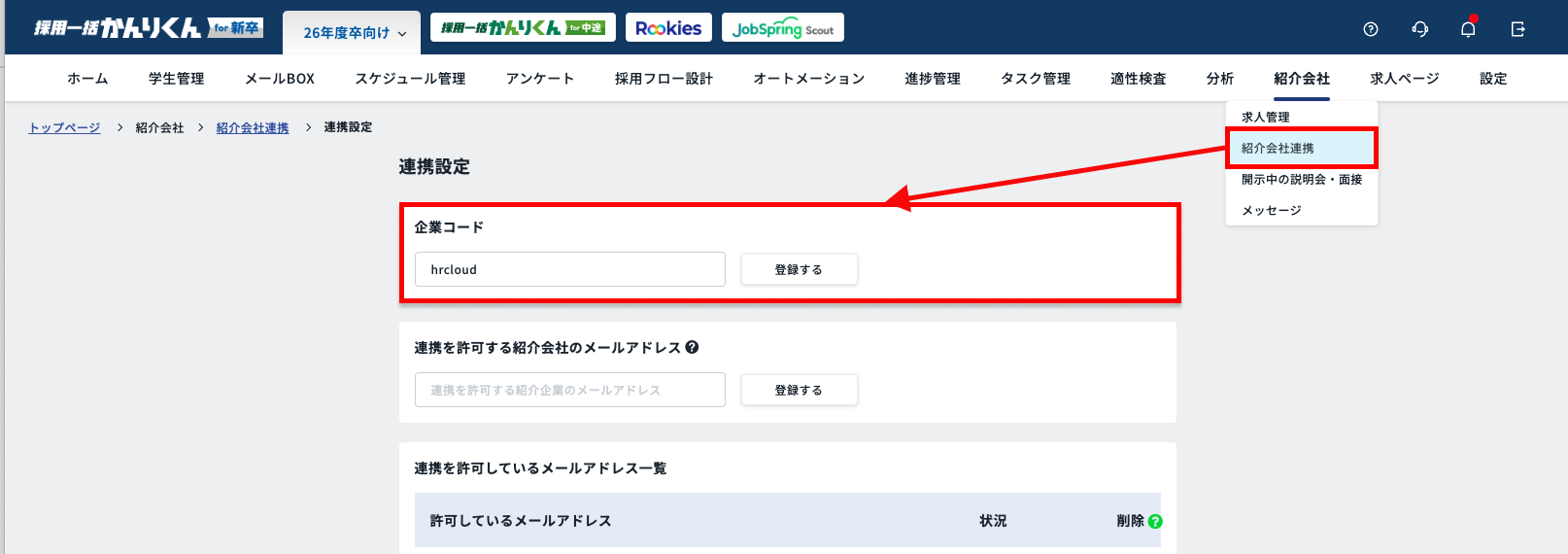Follow the トップページ breadcrumb link

pyautogui.click(x=64, y=127)
